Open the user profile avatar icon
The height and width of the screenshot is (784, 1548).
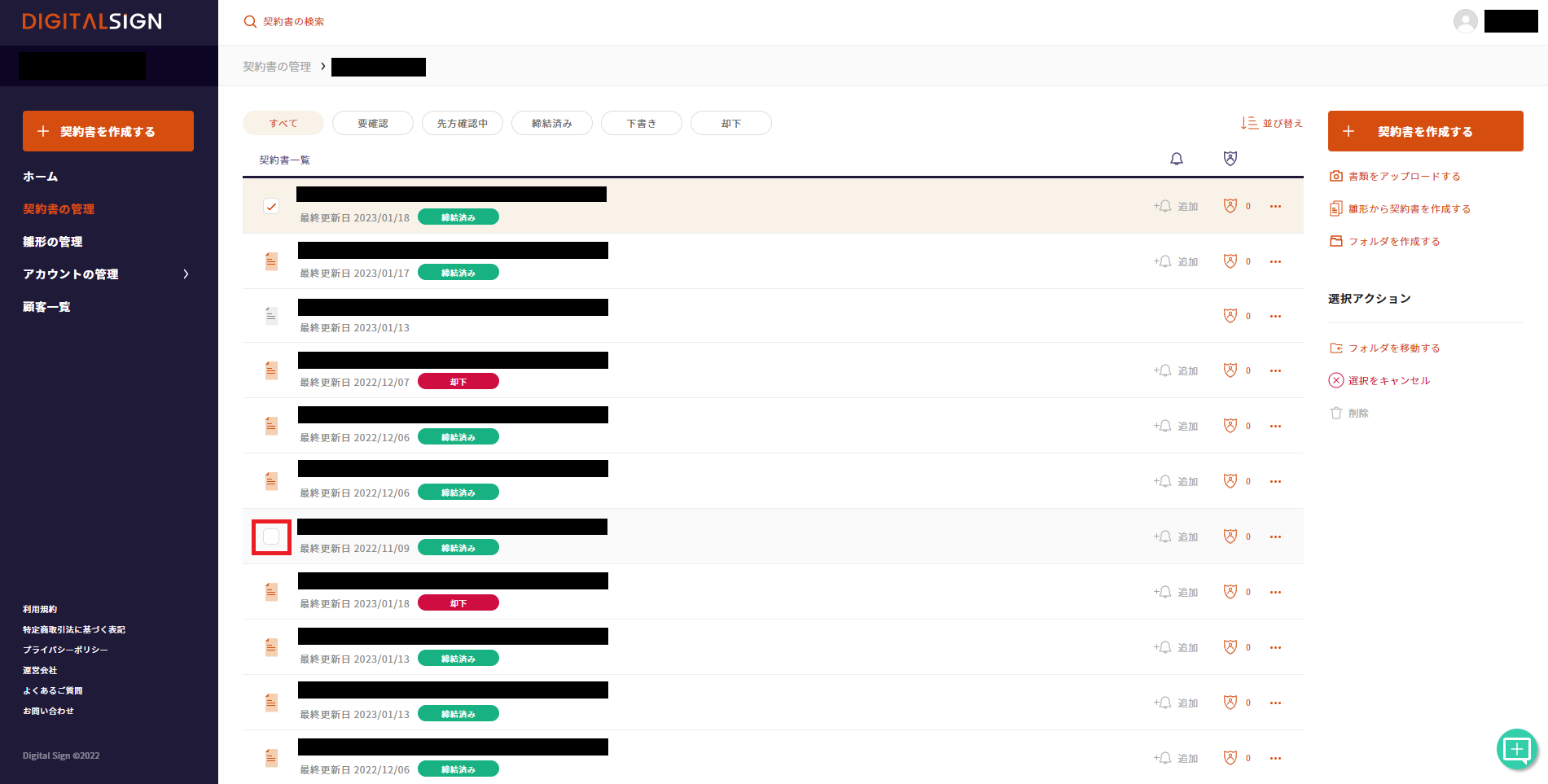(x=1465, y=21)
